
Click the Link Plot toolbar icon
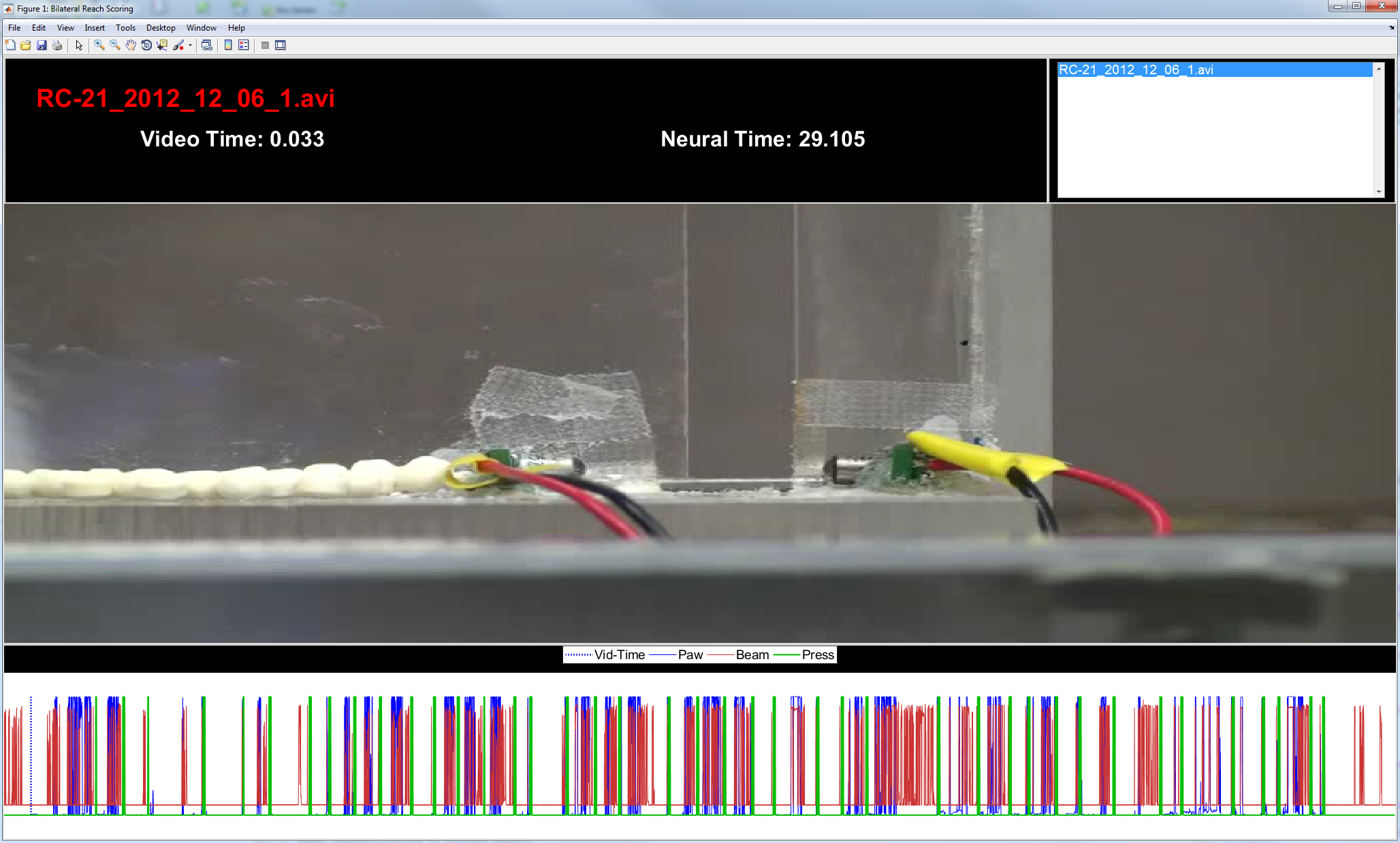[206, 45]
